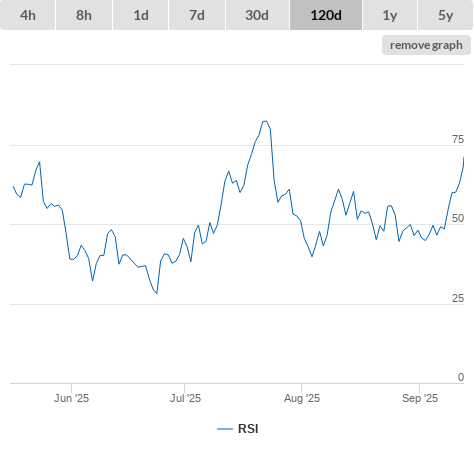
Task: Show the 5y time range
Action: pyautogui.click(x=445, y=15)
